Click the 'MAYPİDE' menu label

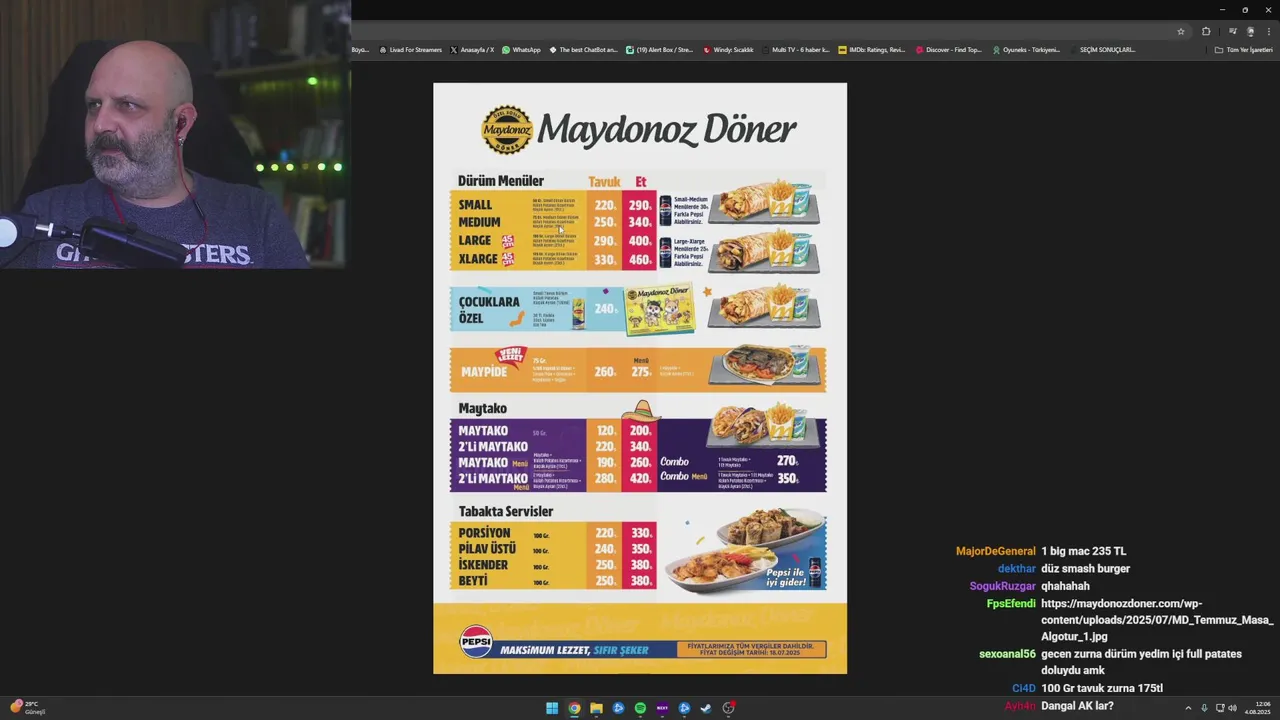pyautogui.click(x=484, y=372)
